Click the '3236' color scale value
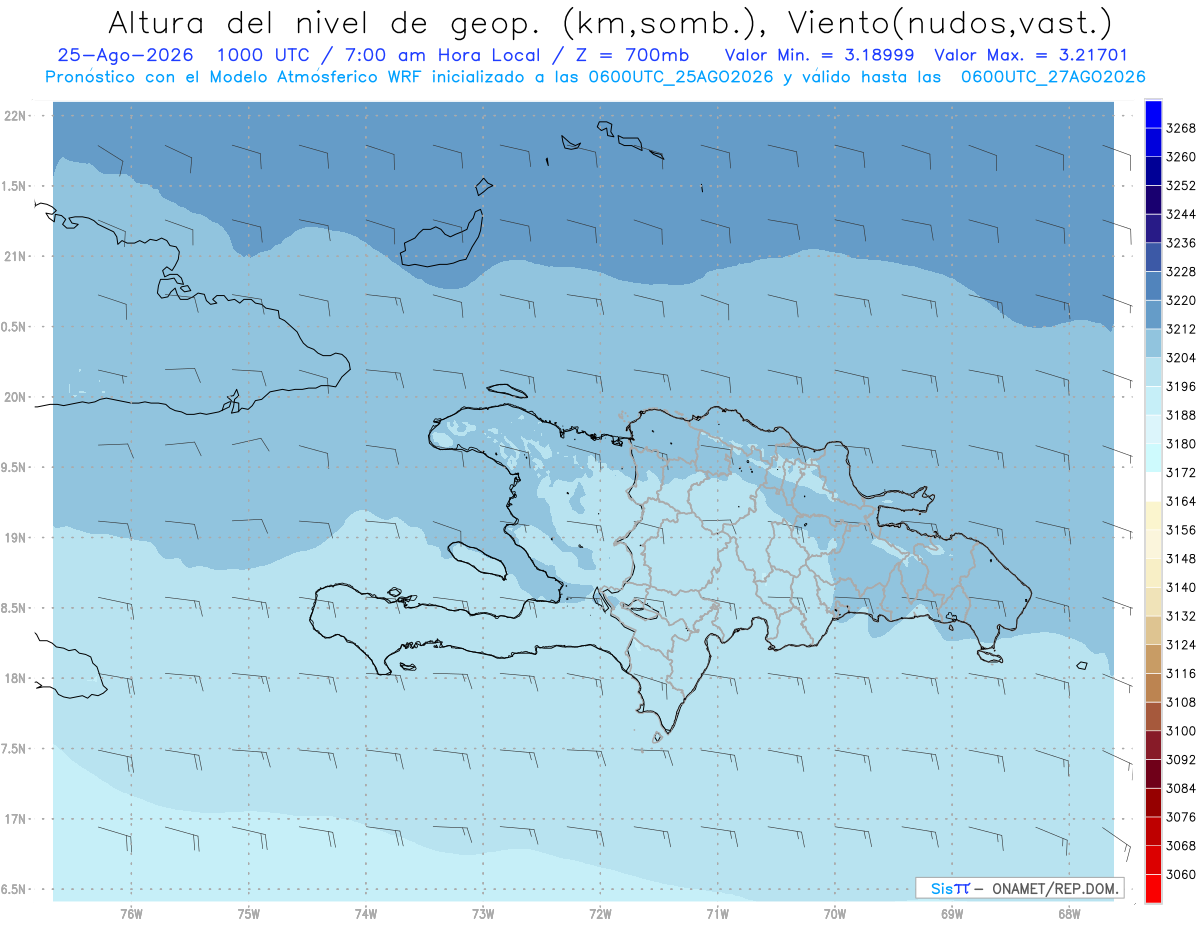 pos(1180,243)
